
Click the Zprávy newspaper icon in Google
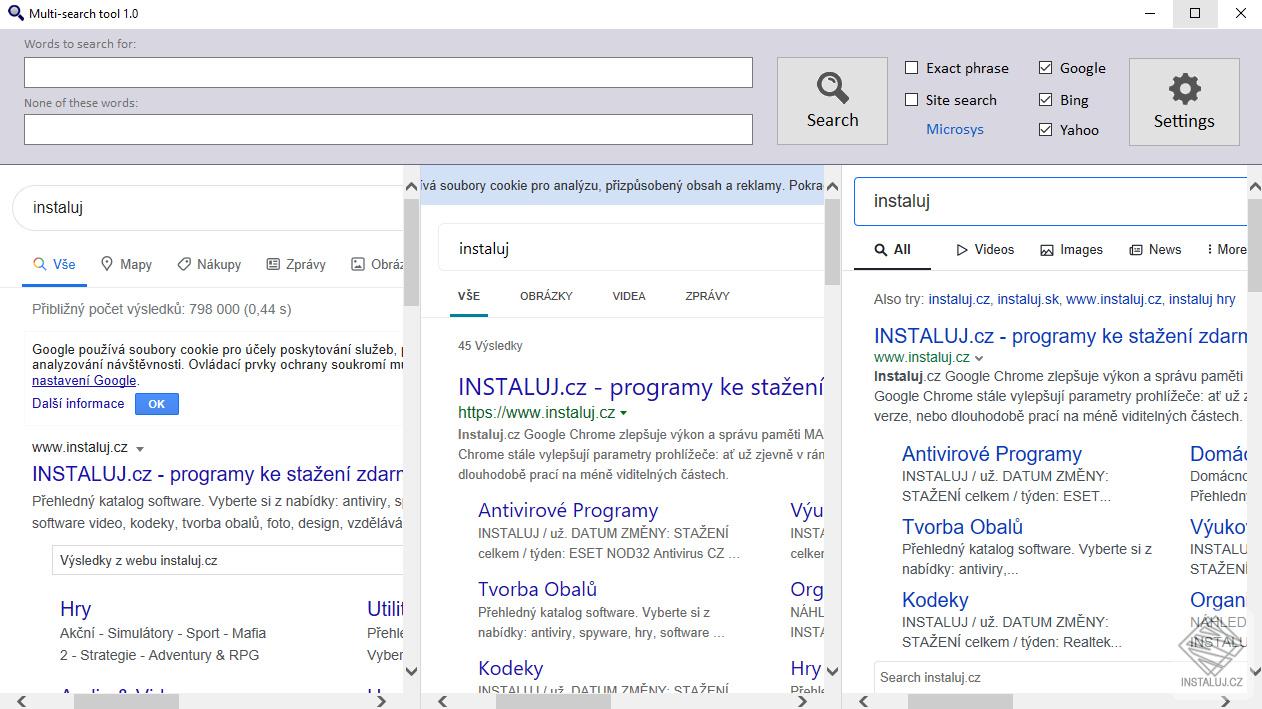click(x=273, y=264)
